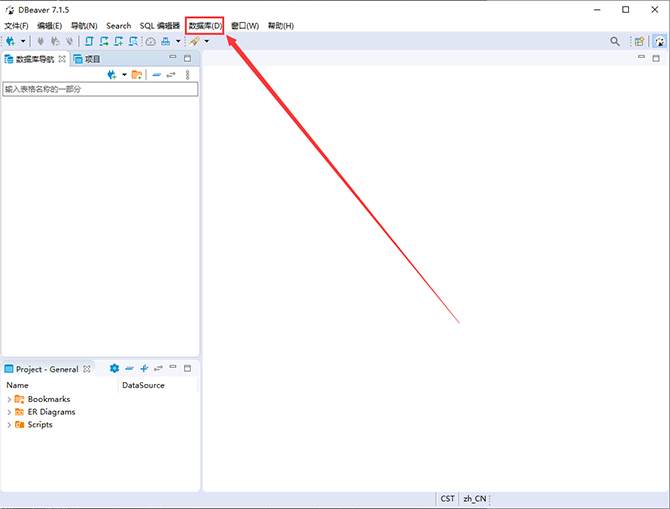The height and width of the screenshot is (509, 670).
Task: Focus the 输入表格名称的一部分 filter field
Action: tap(100, 89)
